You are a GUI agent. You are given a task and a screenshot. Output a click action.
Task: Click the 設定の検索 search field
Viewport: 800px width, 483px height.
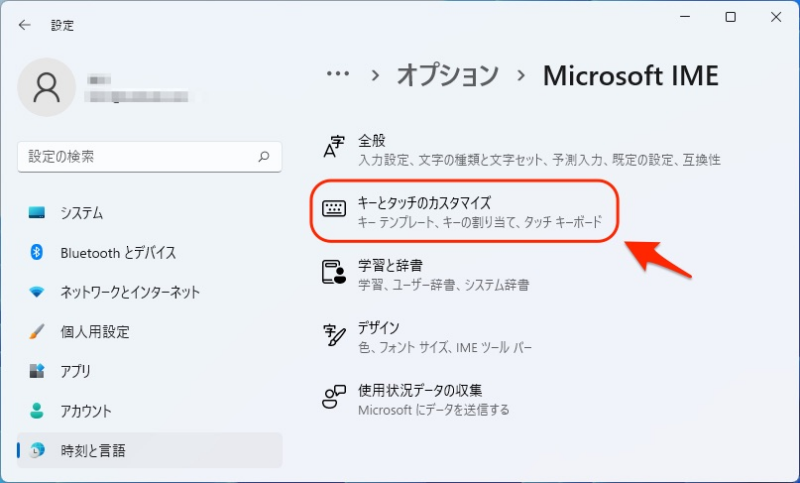(x=149, y=157)
